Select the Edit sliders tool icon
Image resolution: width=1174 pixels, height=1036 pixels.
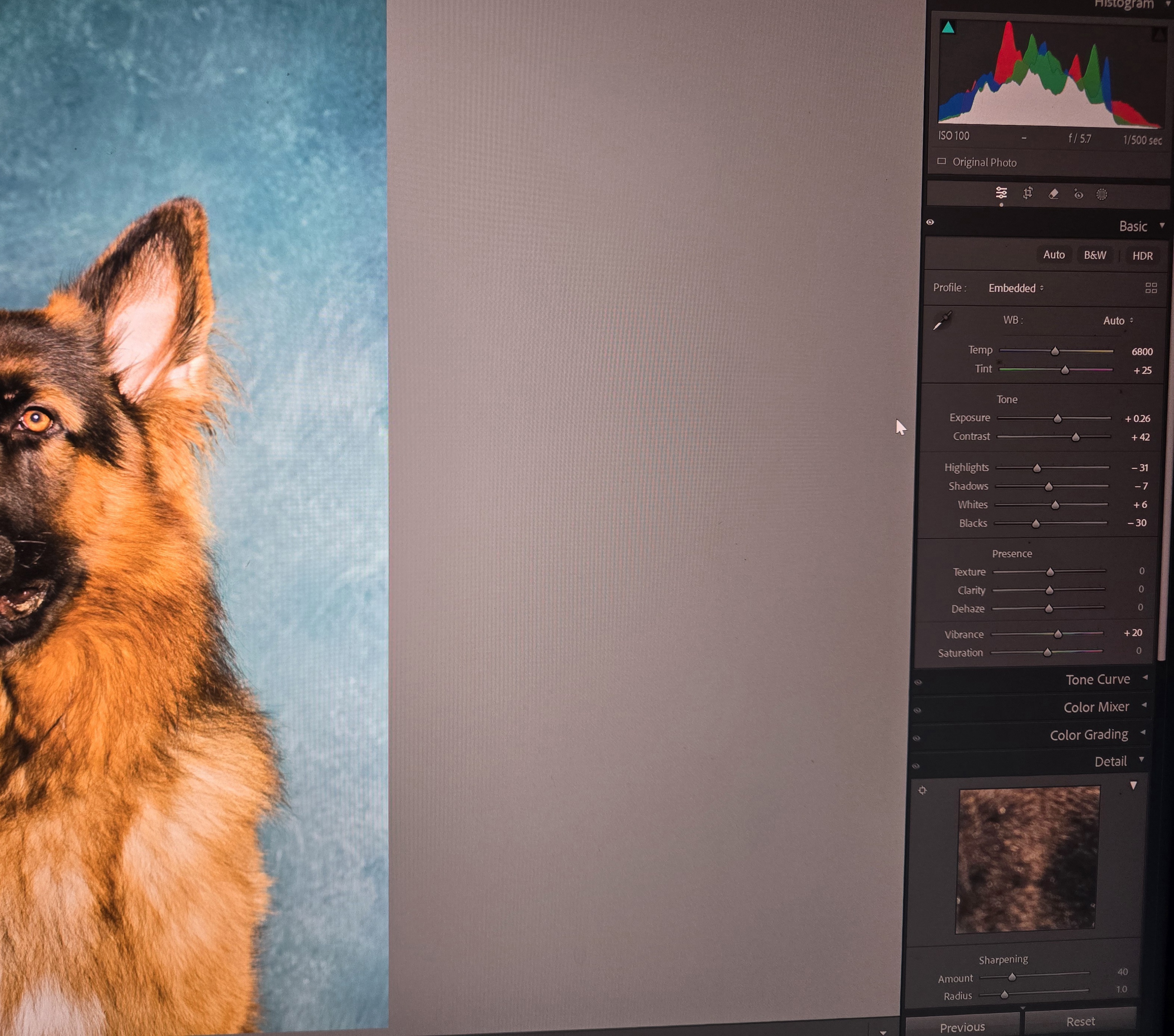tap(1001, 193)
